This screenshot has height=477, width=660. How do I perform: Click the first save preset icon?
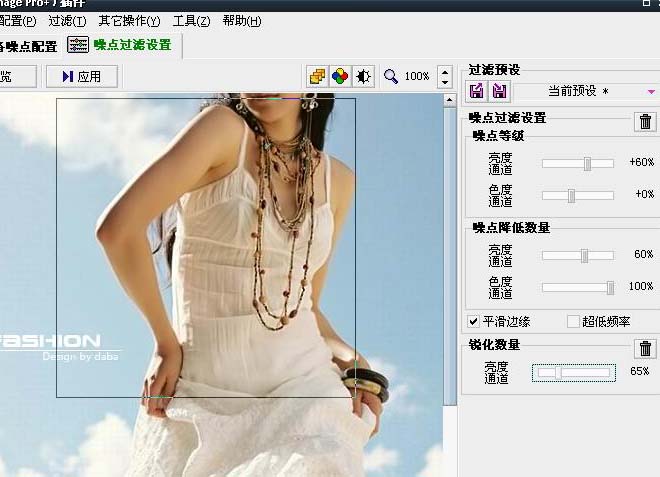(476, 91)
